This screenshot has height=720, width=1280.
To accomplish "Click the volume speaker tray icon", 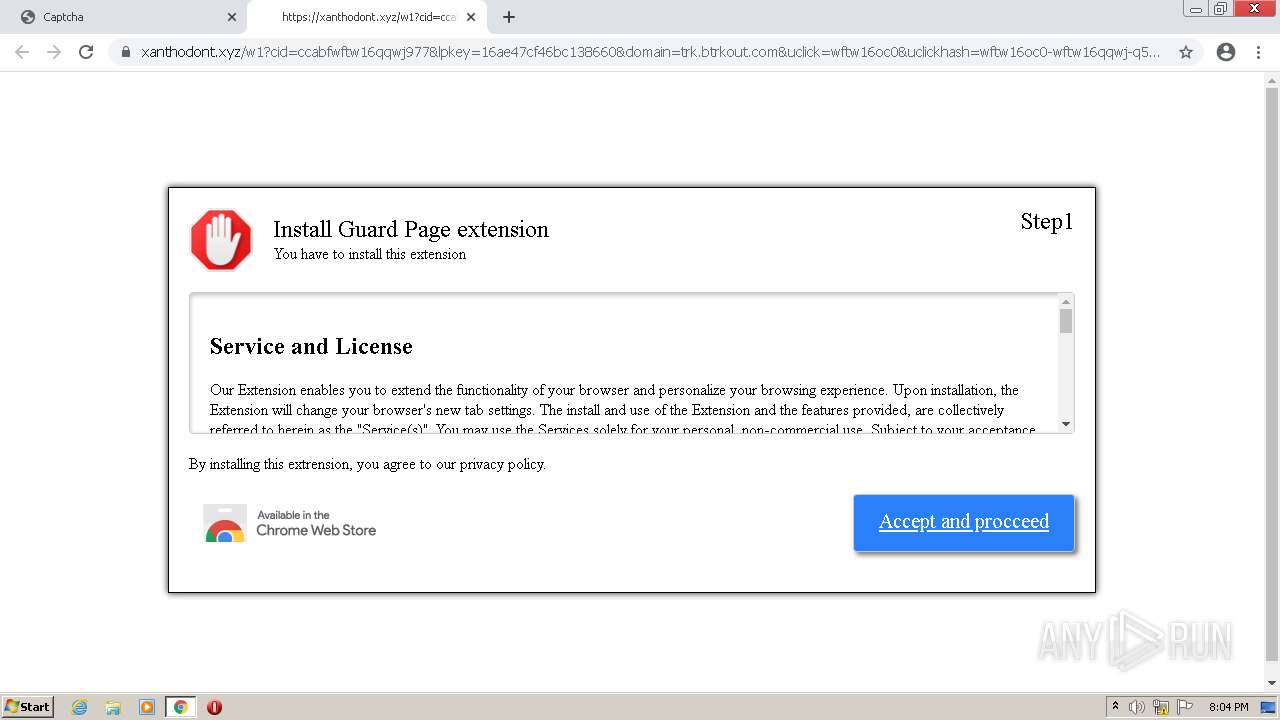I will pos(1137,707).
